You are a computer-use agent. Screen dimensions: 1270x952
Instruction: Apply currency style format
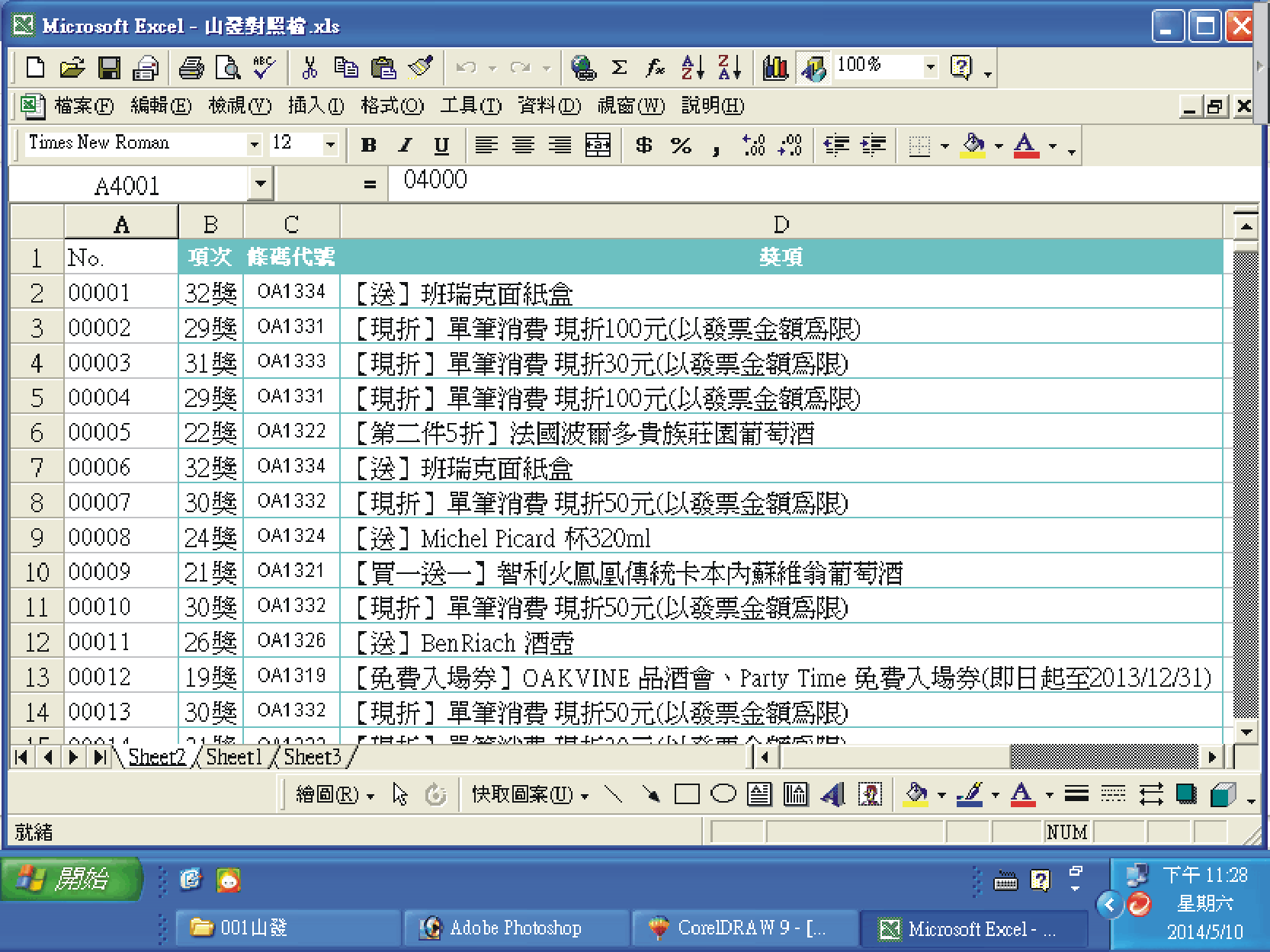644,145
